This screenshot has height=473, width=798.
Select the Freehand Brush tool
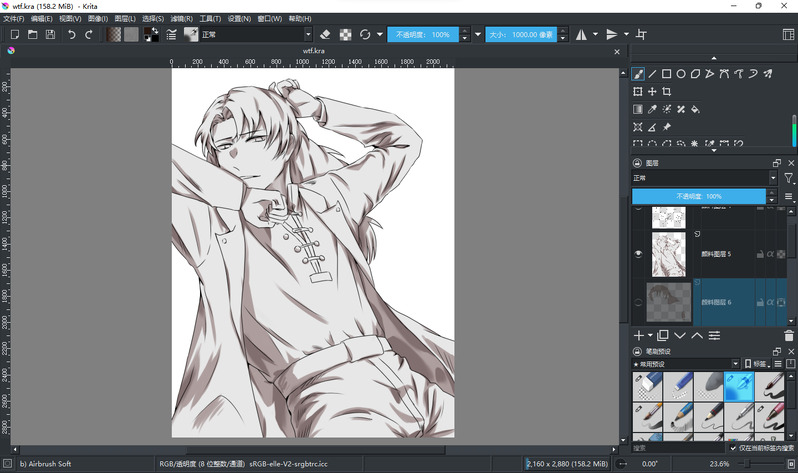[638, 74]
